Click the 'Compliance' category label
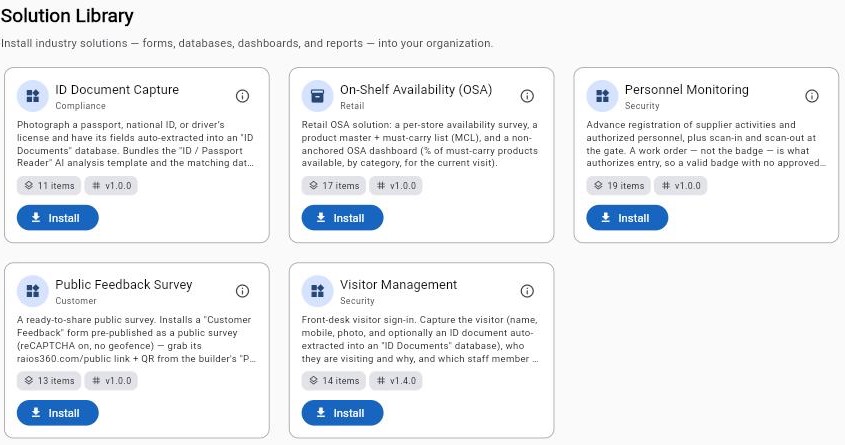 pos(80,106)
